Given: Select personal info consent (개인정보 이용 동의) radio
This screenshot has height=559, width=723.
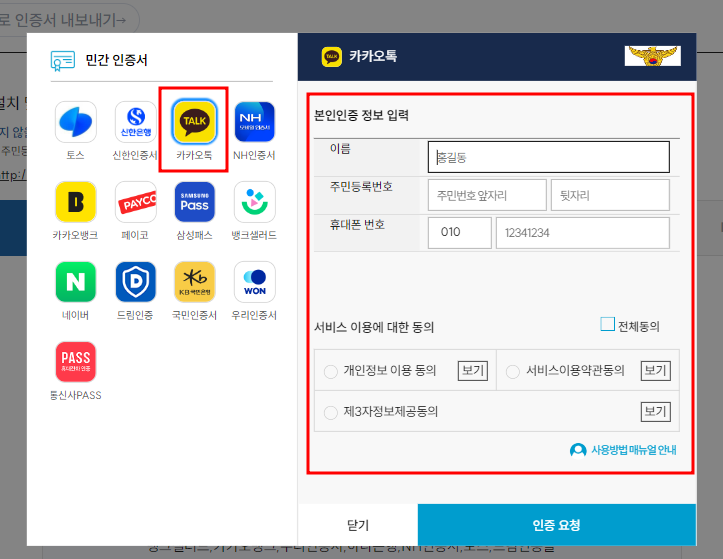Looking at the screenshot, I should click(331, 372).
